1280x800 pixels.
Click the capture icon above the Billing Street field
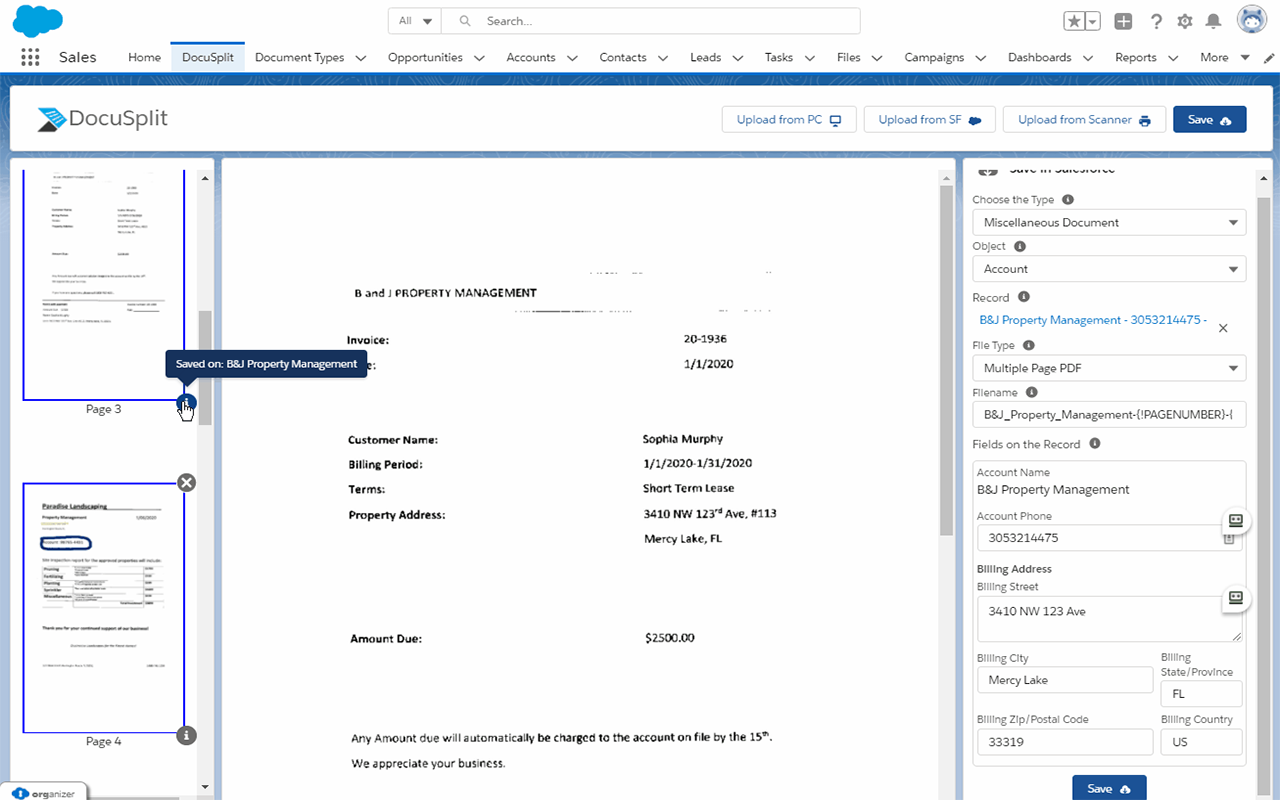coord(1235,598)
